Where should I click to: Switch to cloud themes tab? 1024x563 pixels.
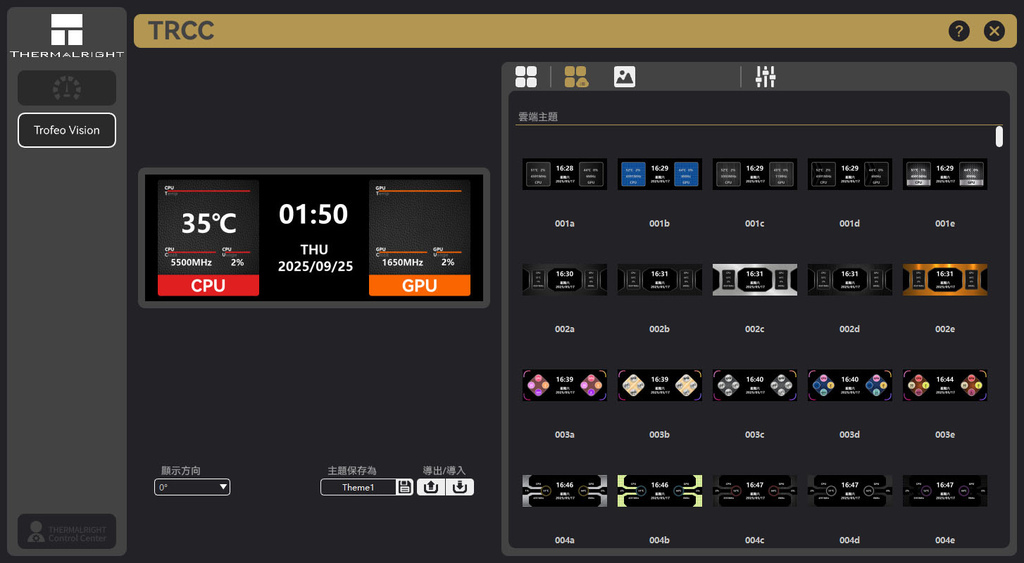pyautogui.click(x=576, y=76)
